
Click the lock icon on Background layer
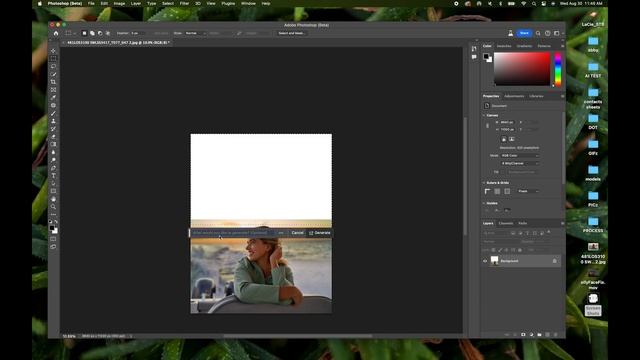click(554, 260)
